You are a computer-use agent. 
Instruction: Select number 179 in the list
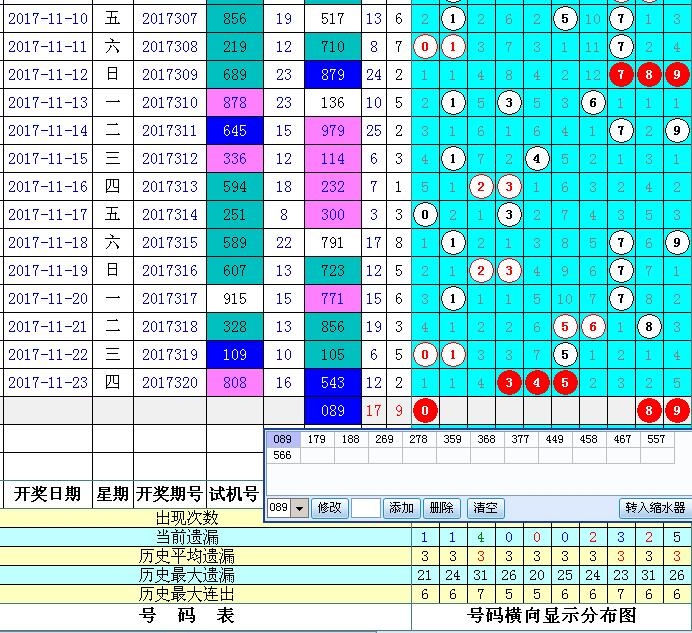pos(319,438)
